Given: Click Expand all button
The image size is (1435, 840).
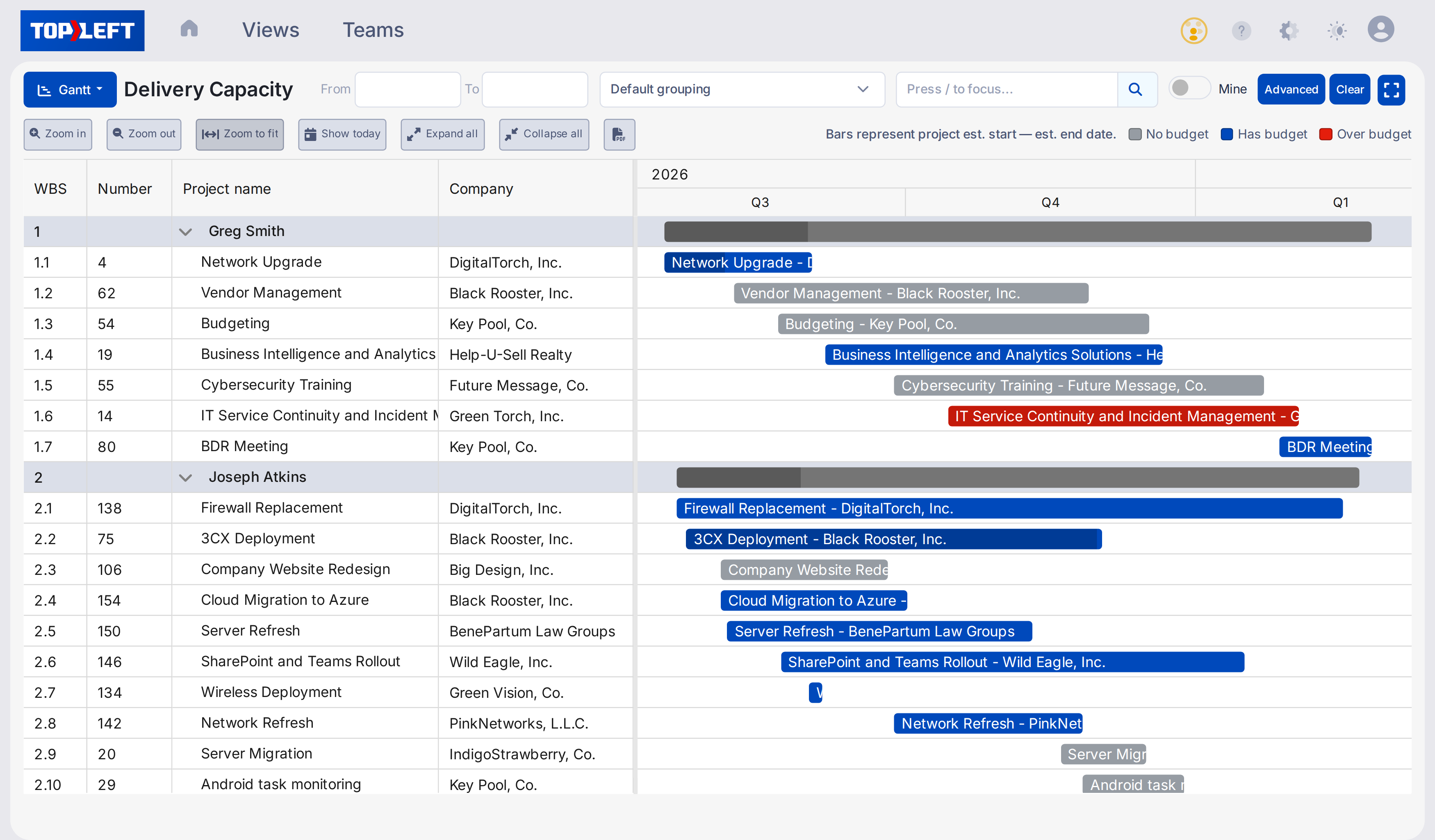Looking at the screenshot, I should pyautogui.click(x=442, y=134).
